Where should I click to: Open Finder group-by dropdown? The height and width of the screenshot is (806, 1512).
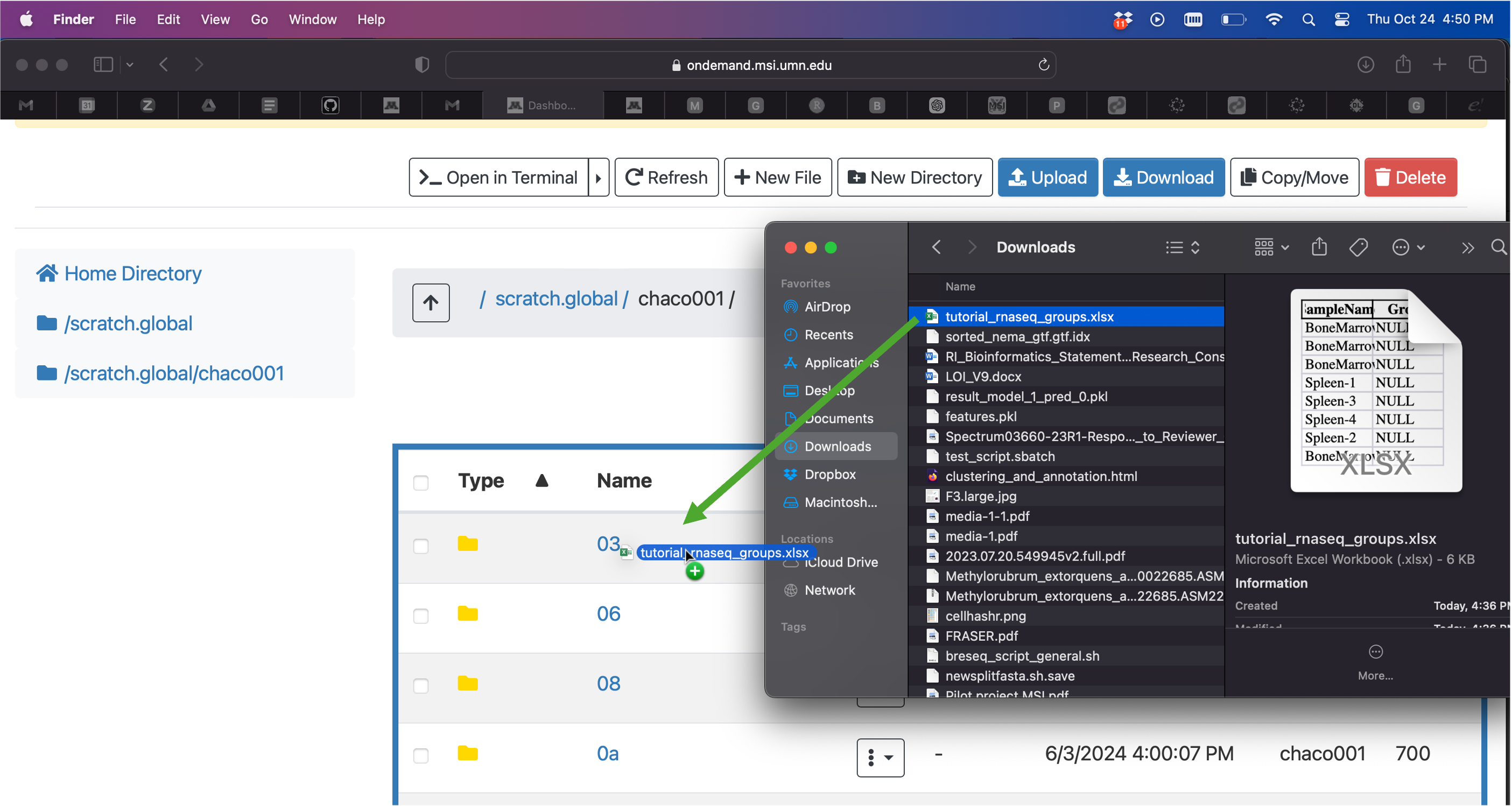coord(1271,248)
